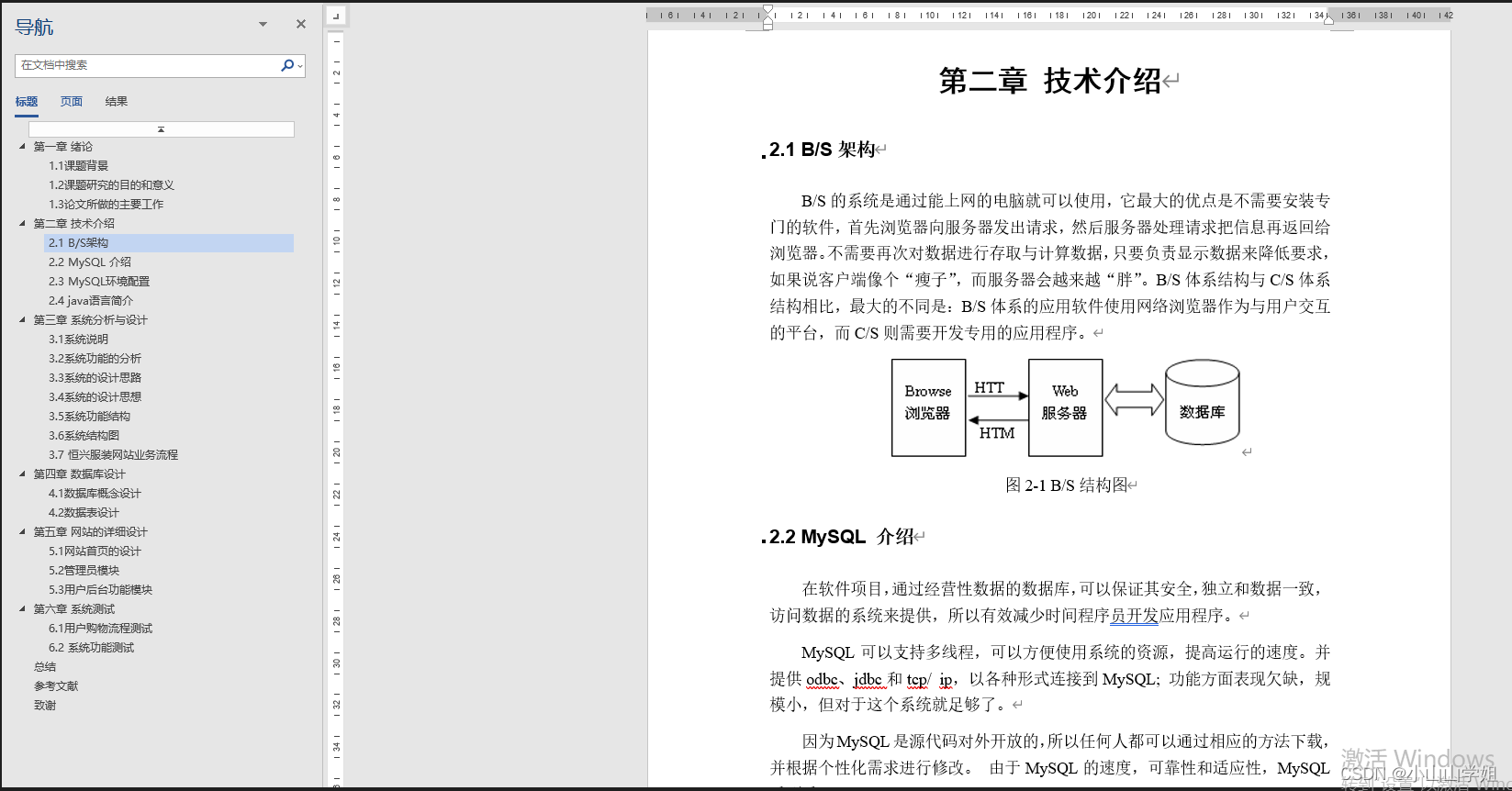This screenshot has height=791, width=1512.
Task: Switch to the 结果 tab
Action: [x=117, y=102]
